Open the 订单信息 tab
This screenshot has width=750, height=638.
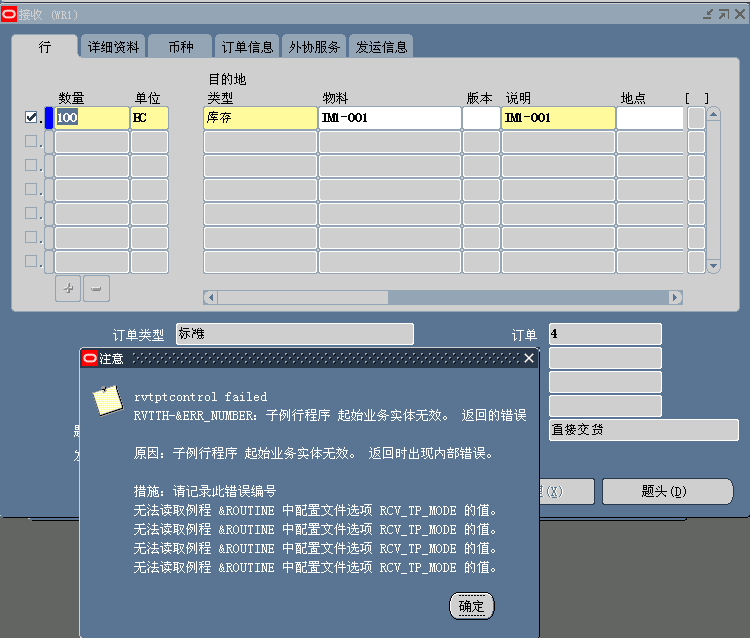[247, 47]
